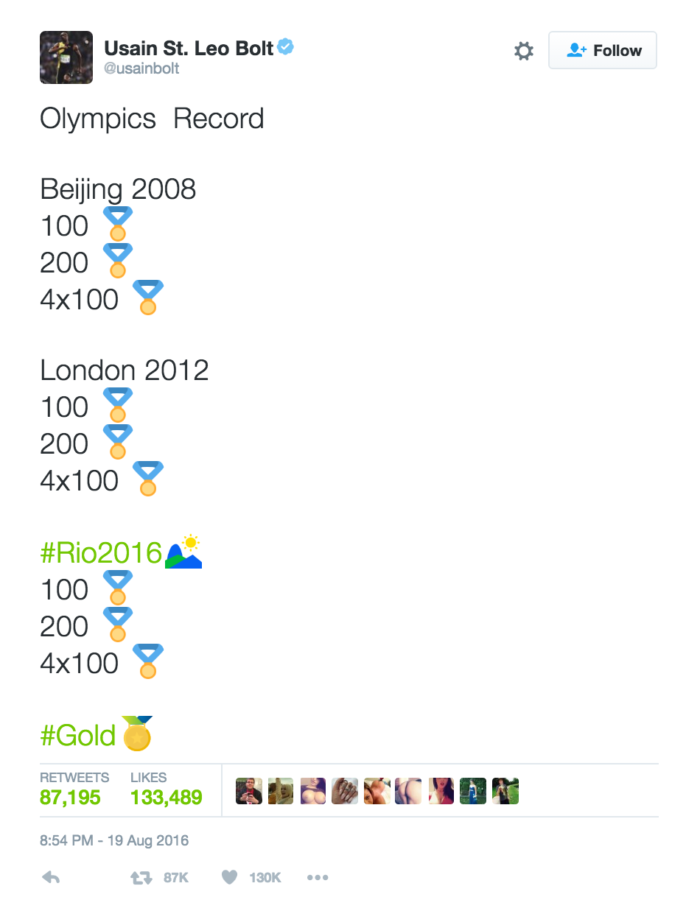Follow Usain Bolt's account
The image size is (700, 900).
point(602,51)
